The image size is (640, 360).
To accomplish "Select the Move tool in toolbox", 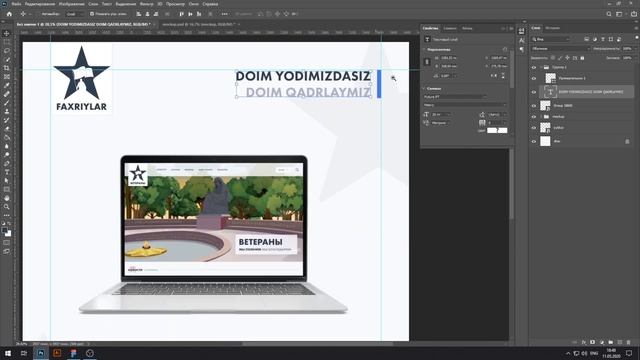I will [x=7, y=33].
